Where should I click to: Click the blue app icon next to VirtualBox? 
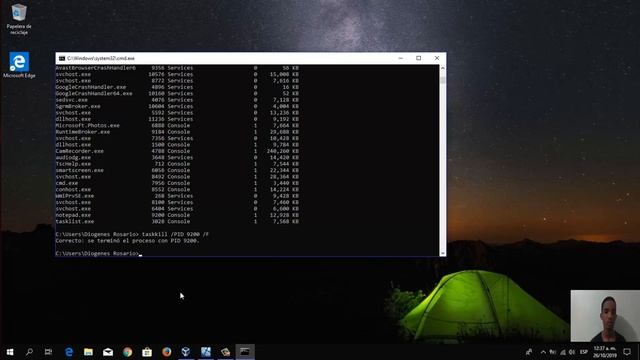pyautogui.click(x=206, y=352)
